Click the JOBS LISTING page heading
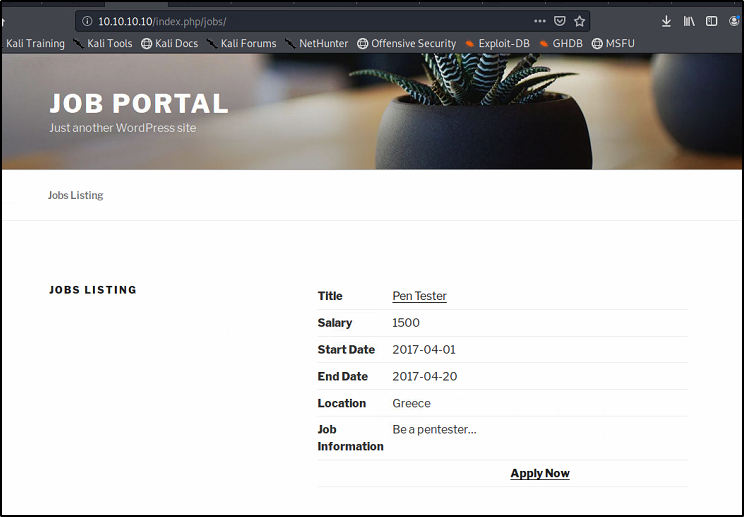The height and width of the screenshot is (517, 744). coord(93,290)
